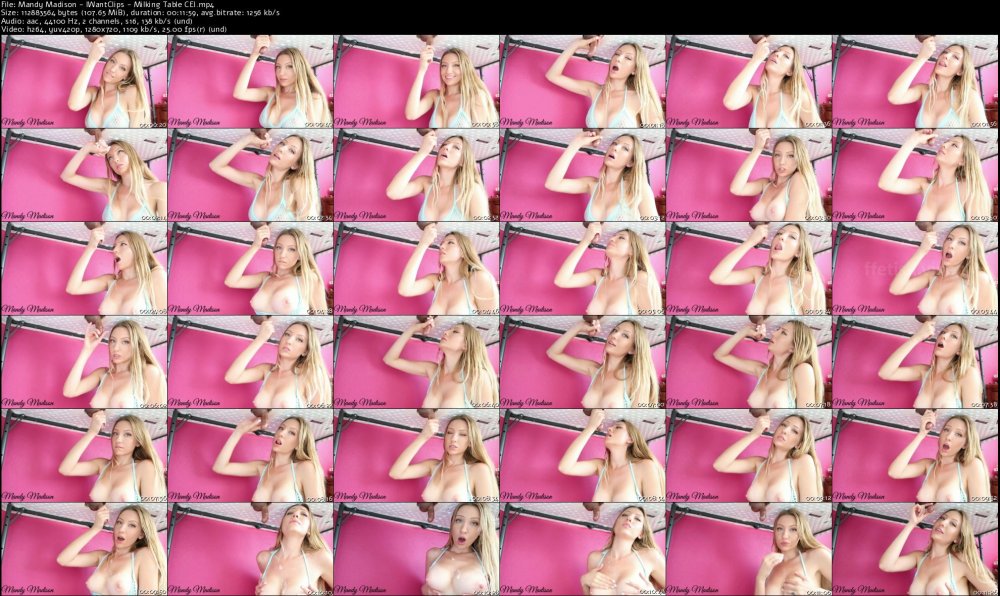Open last thumbnail in the third row
Image resolution: width=1000 pixels, height=596 pixels.
pos(913,268)
